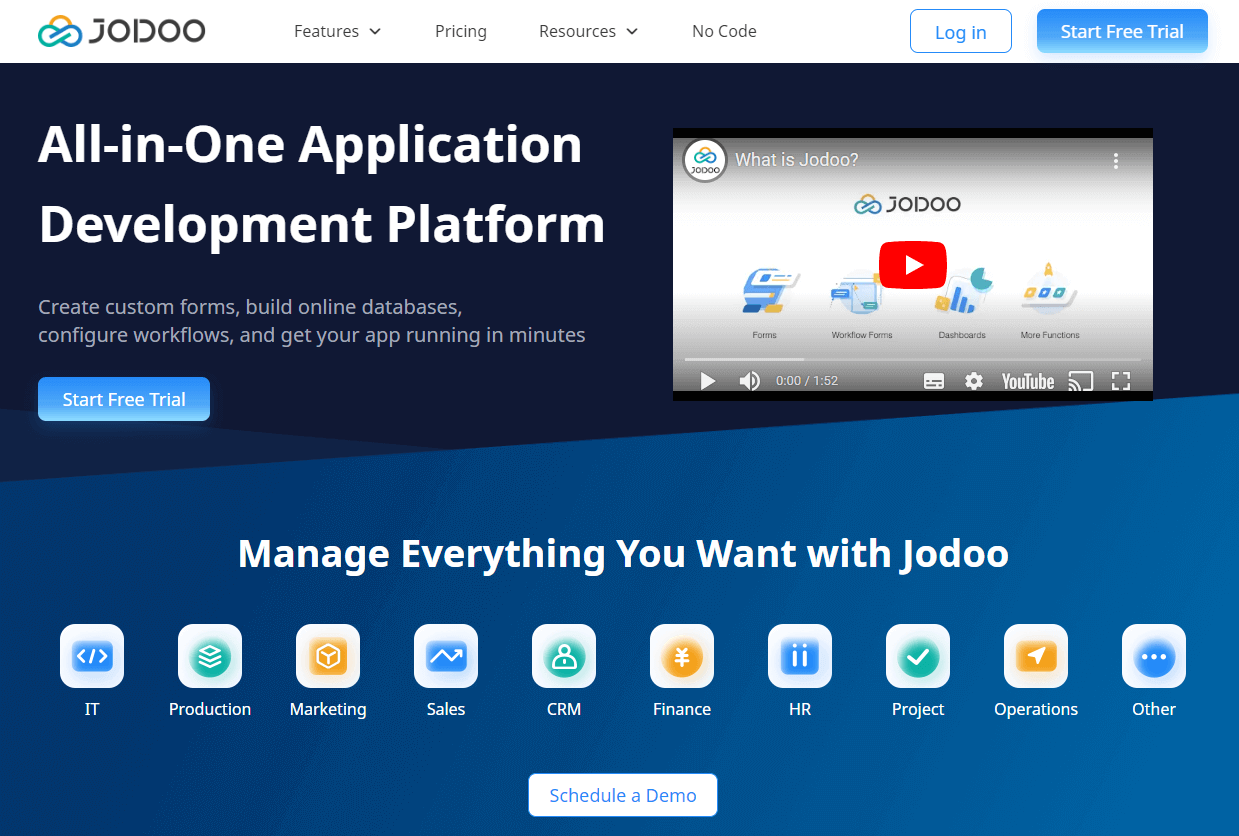Play the video with red YouTube button
1239x836 pixels.
(x=913, y=265)
